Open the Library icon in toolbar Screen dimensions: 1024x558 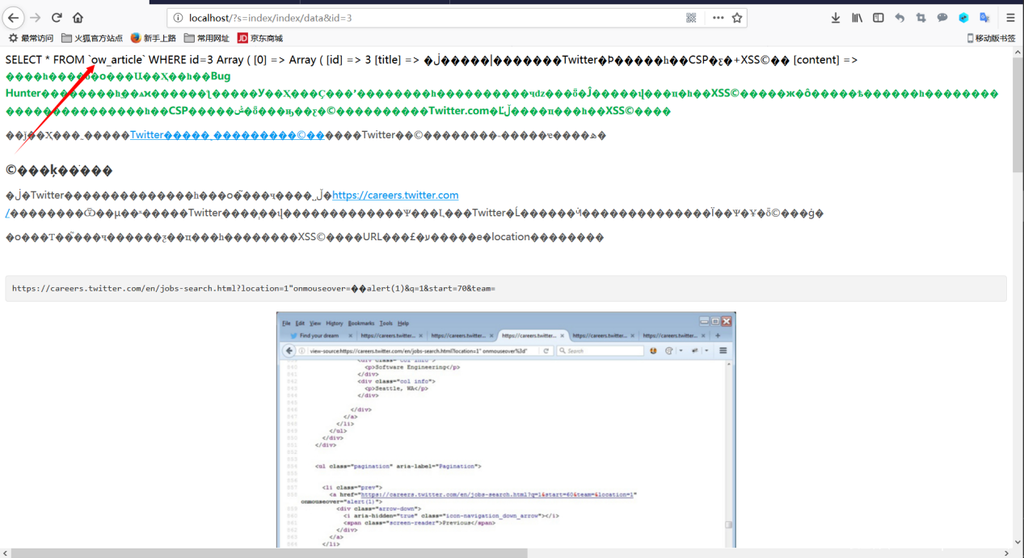pos(857,18)
